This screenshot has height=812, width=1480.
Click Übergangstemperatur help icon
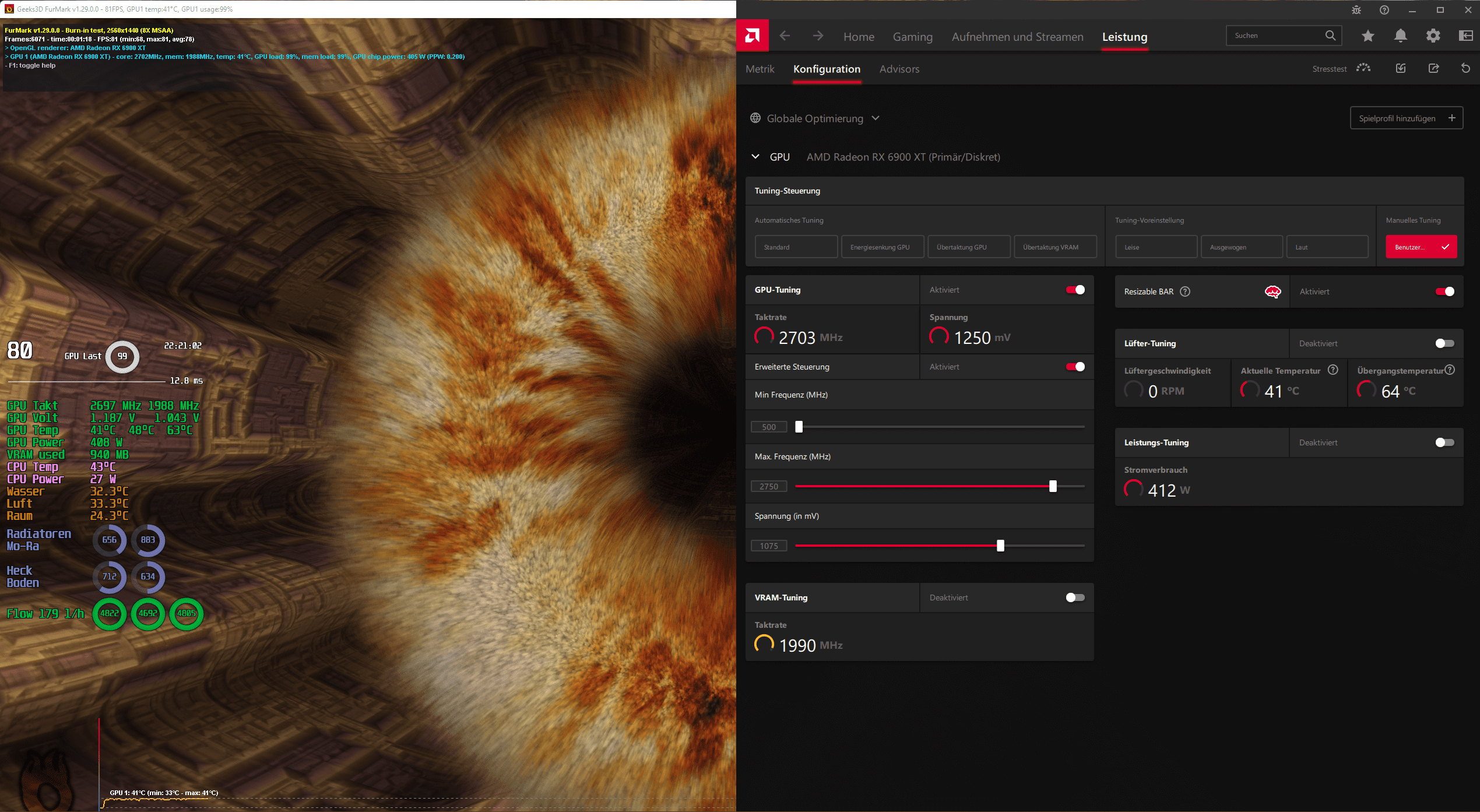1450,370
